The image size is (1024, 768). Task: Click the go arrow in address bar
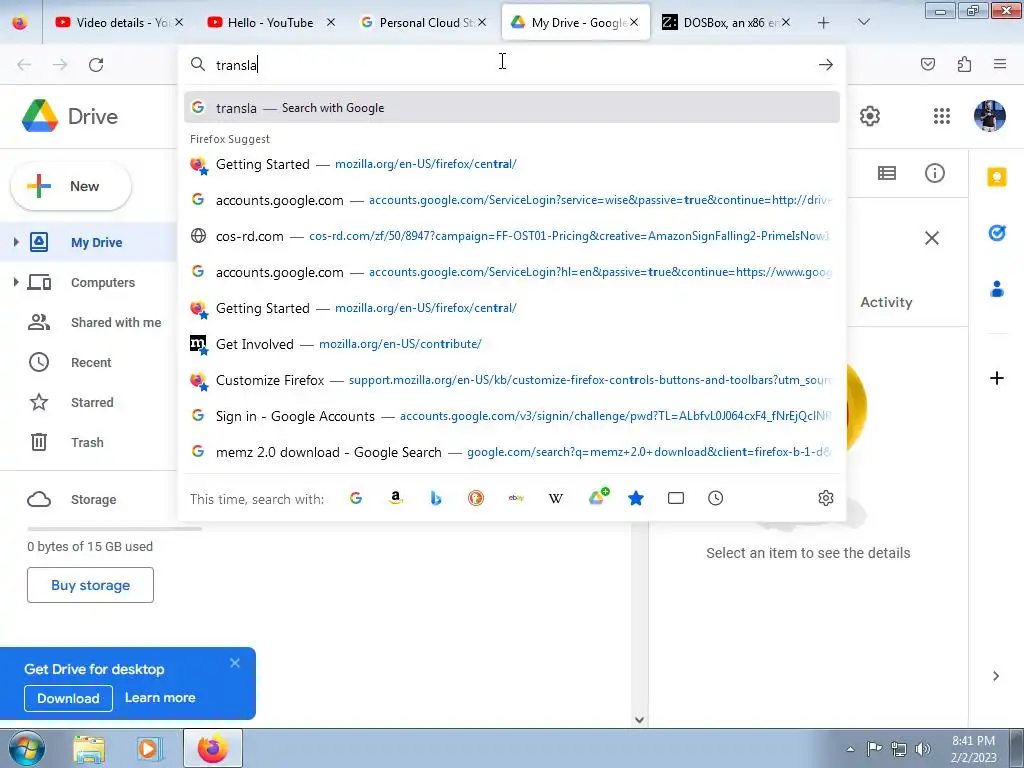826,65
